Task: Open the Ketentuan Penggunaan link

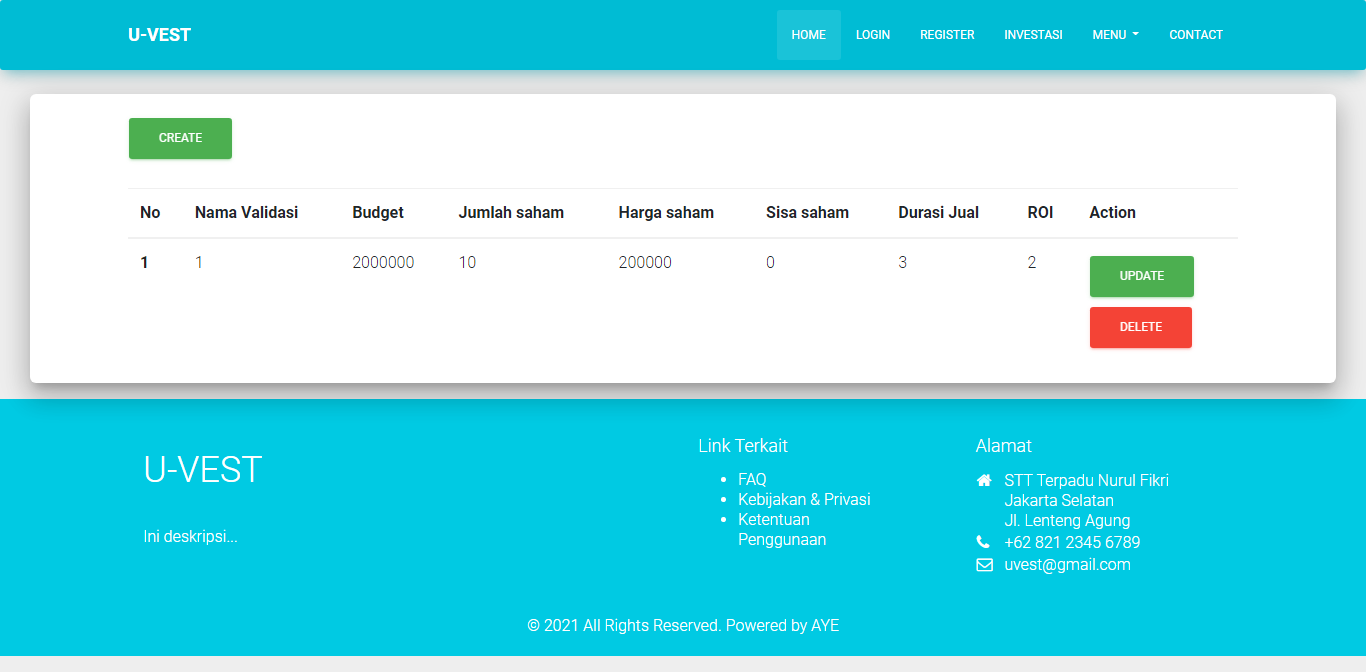Action: click(x=782, y=530)
